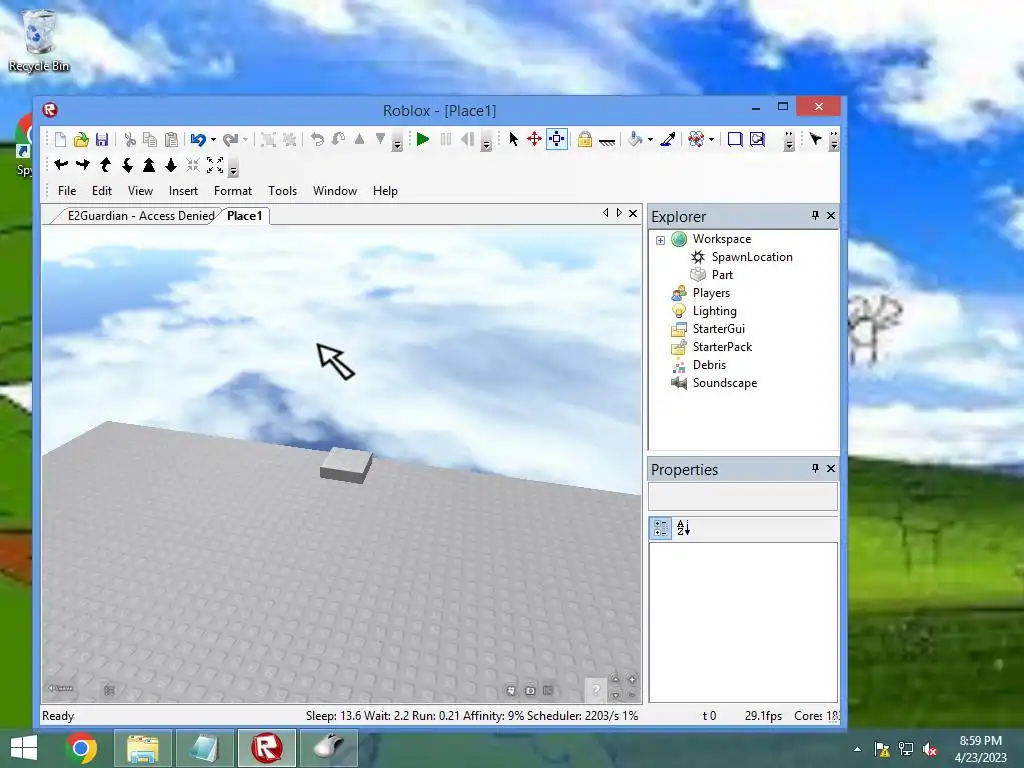Open the Help menu
Viewport: 1024px width, 768px height.
pos(385,191)
